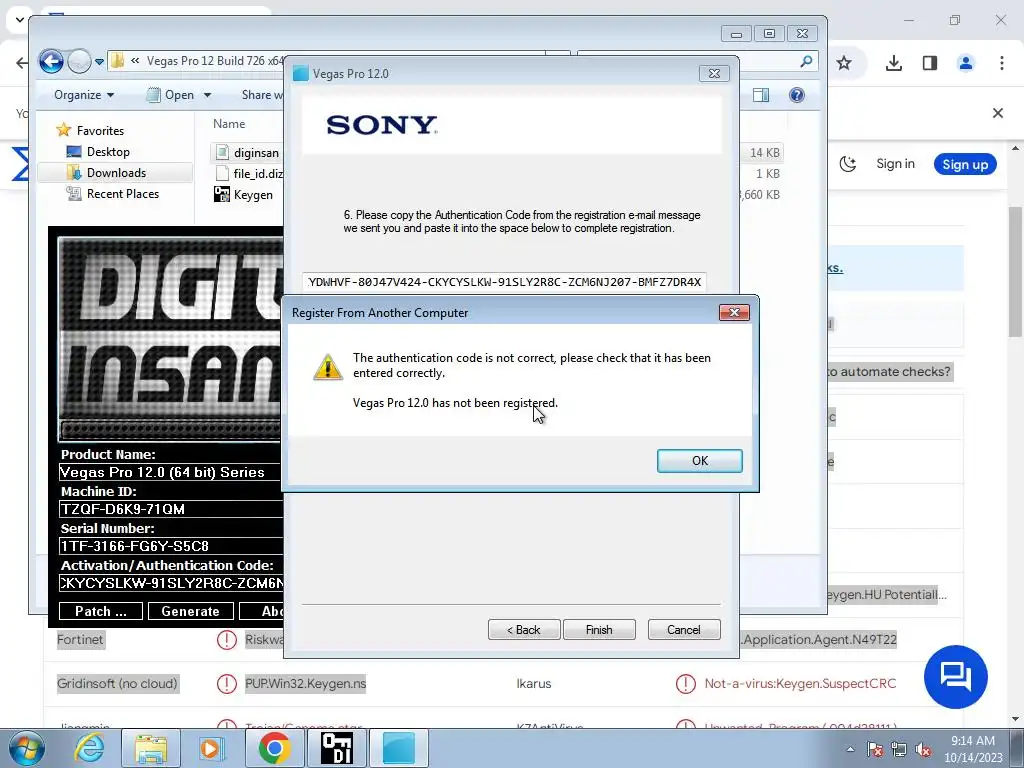Open the Organize menu in Explorer
The image size is (1024, 768).
pyautogui.click(x=84, y=95)
